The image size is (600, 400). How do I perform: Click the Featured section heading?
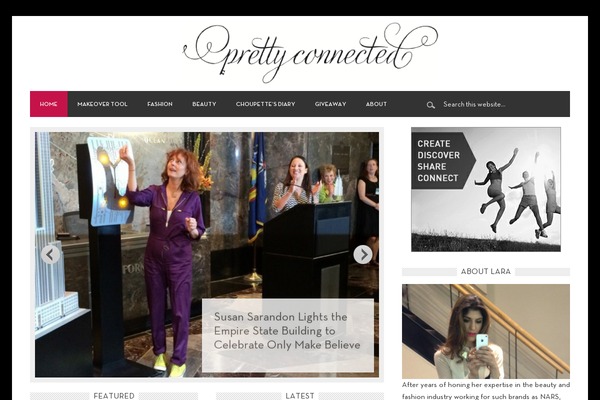click(x=114, y=396)
